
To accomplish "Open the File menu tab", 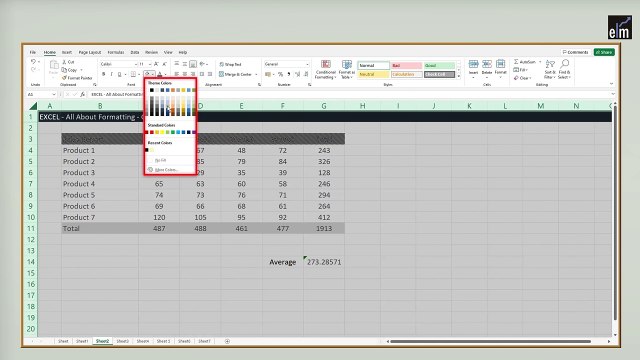I will [x=33, y=52].
